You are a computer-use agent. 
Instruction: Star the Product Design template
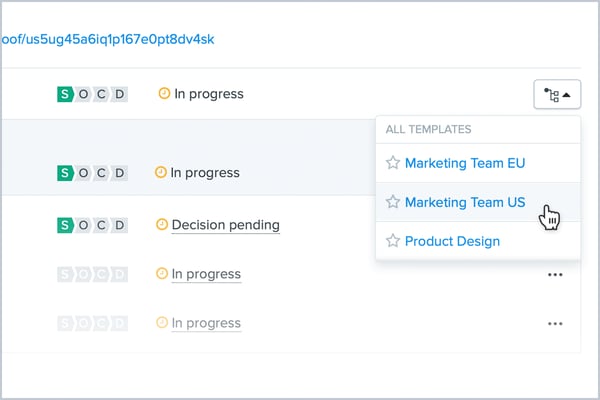(x=393, y=241)
